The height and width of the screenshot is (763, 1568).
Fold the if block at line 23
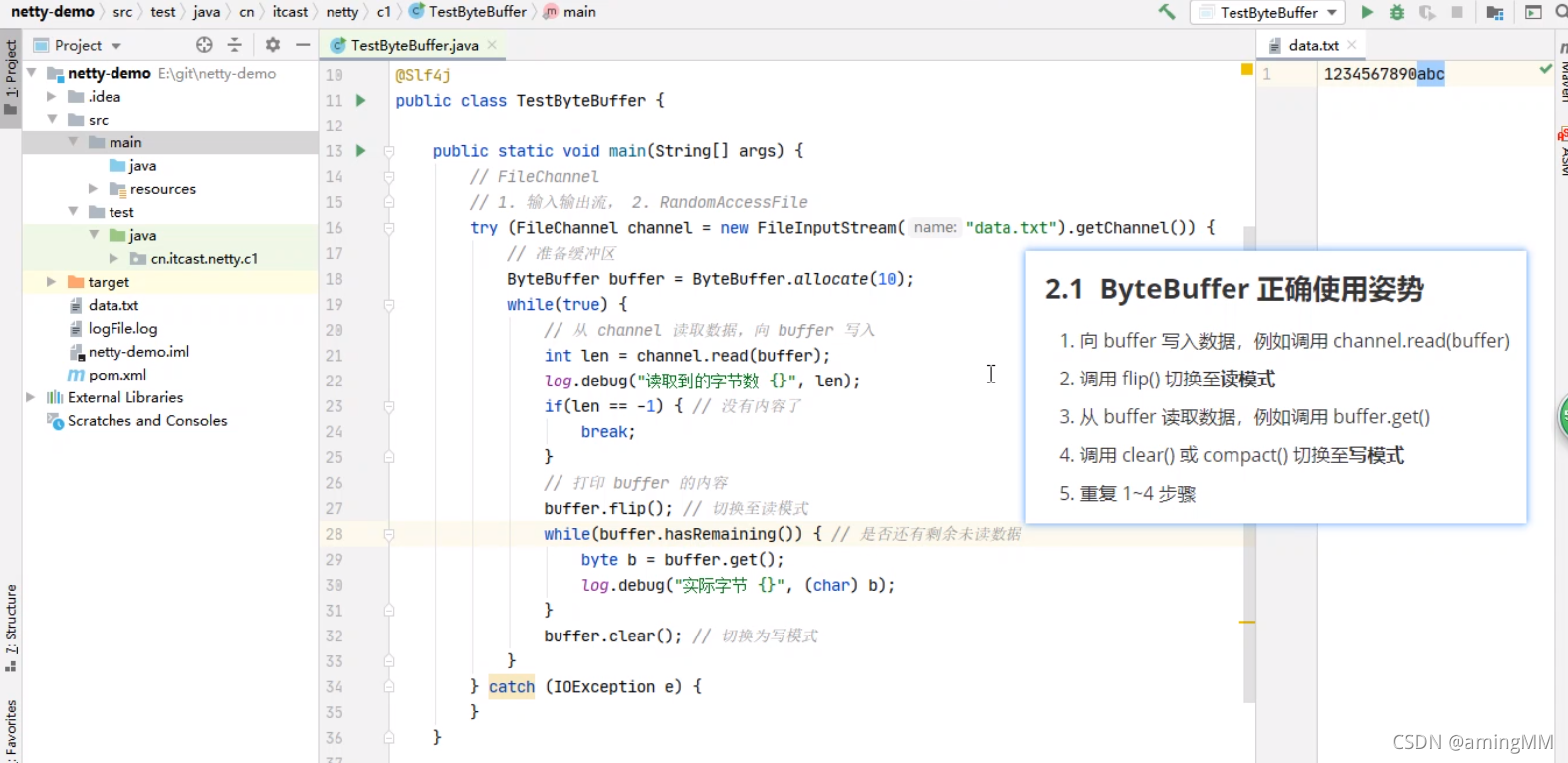pos(389,406)
